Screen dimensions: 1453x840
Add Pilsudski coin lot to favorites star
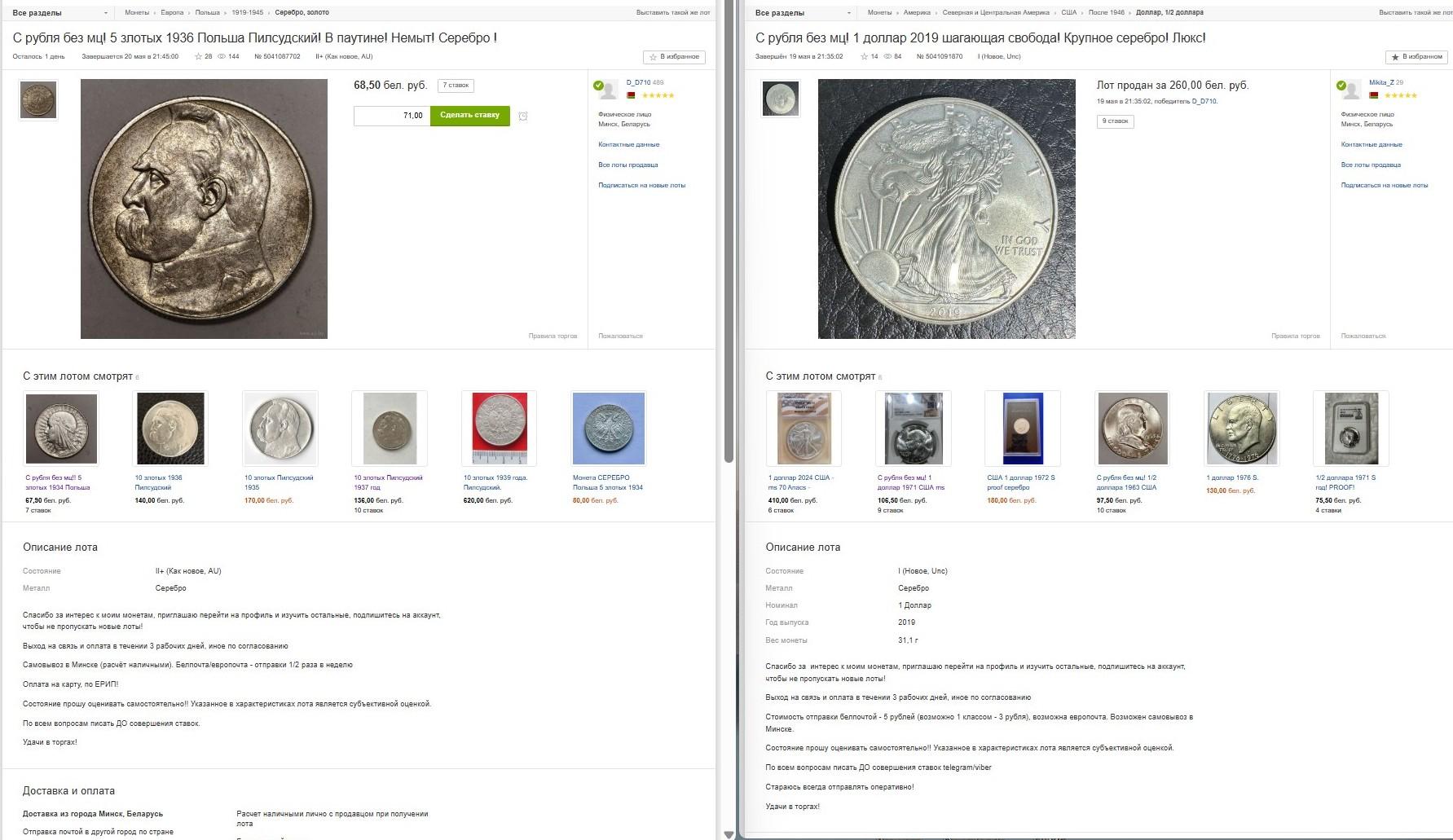674,57
